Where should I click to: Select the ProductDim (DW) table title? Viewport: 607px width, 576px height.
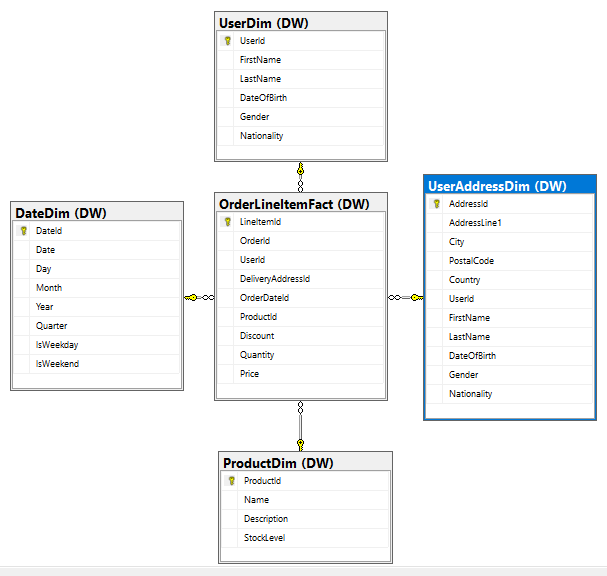[x=278, y=463]
